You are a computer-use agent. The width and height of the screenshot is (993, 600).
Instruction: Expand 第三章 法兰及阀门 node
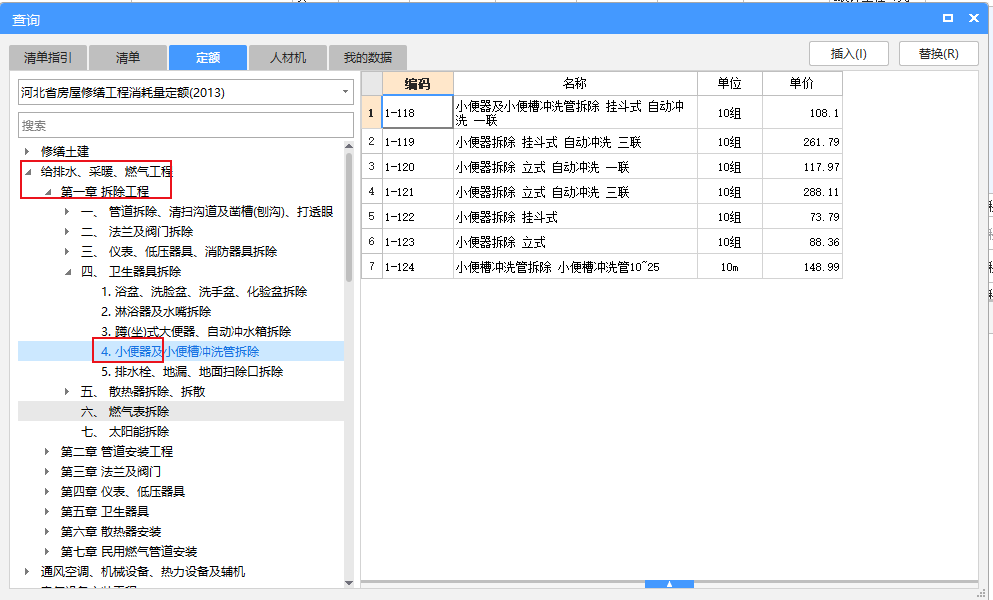click(47, 471)
